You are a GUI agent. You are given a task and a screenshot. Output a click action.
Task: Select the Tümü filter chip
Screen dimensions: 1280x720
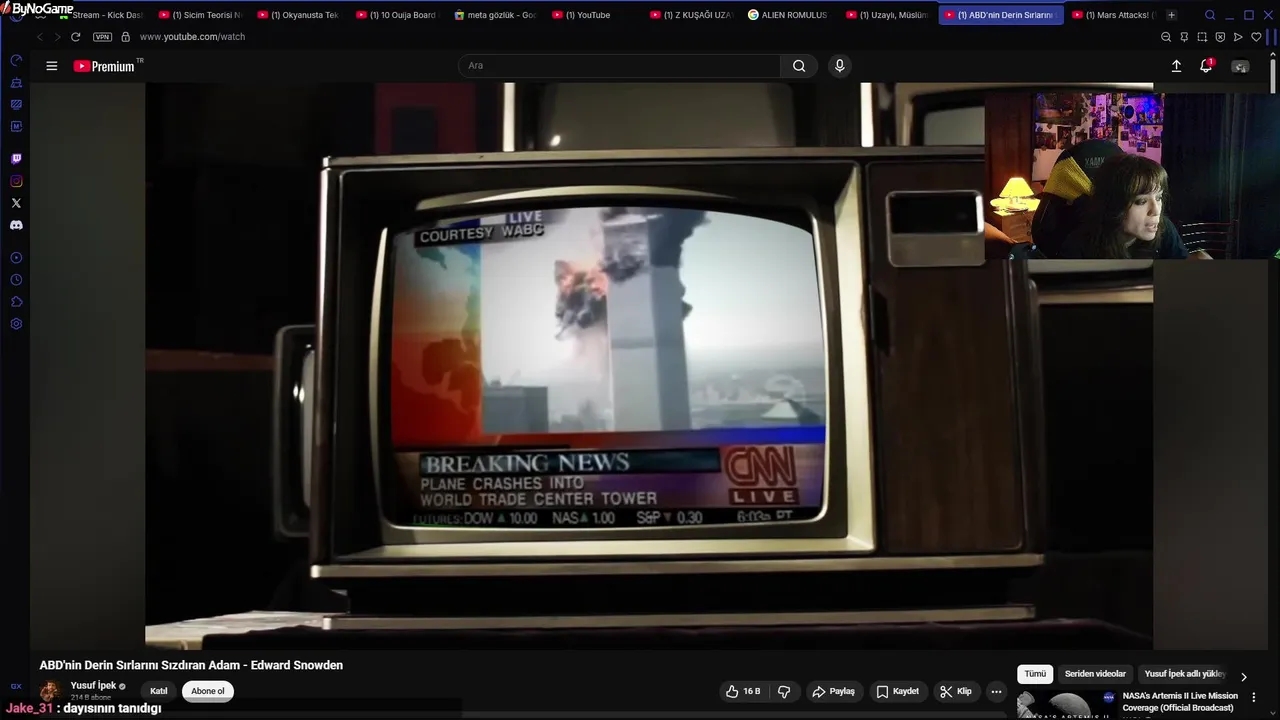click(x=1035, y=674)
